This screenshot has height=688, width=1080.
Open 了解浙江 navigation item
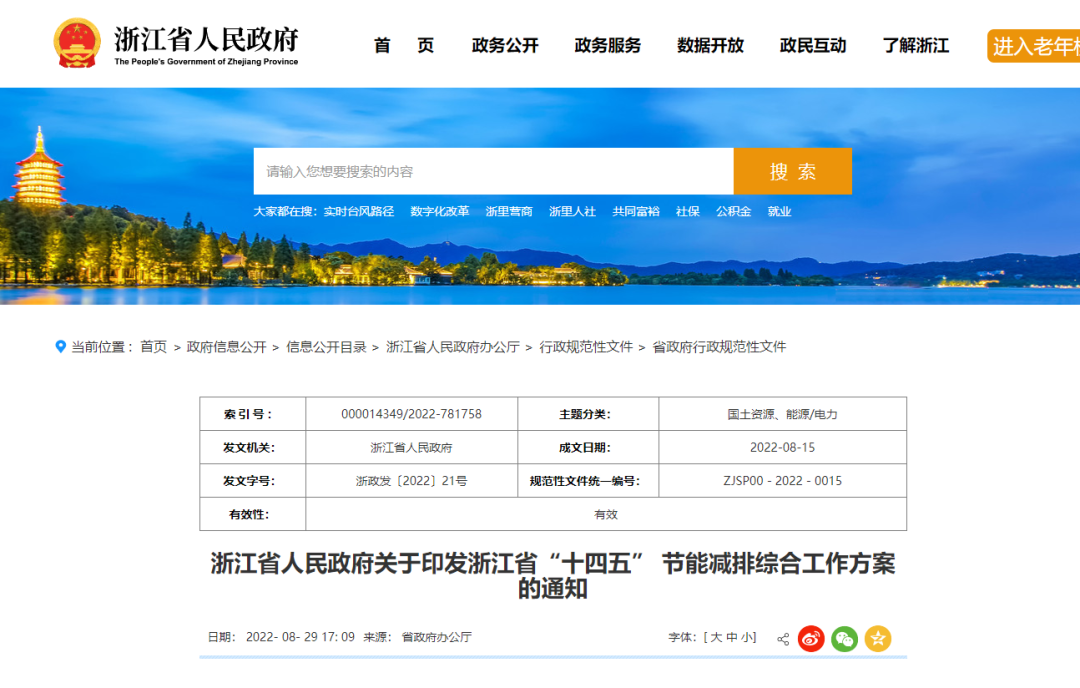916,45
